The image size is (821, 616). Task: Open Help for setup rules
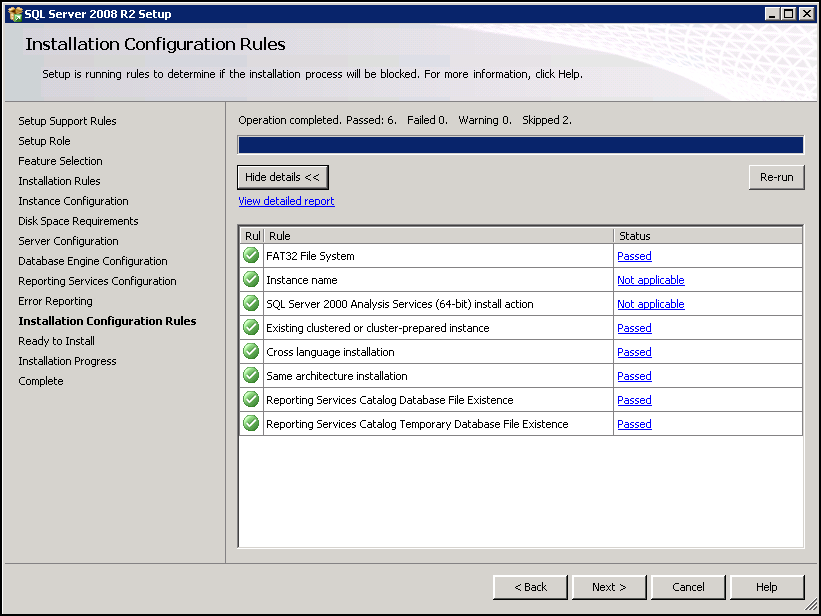767,587
